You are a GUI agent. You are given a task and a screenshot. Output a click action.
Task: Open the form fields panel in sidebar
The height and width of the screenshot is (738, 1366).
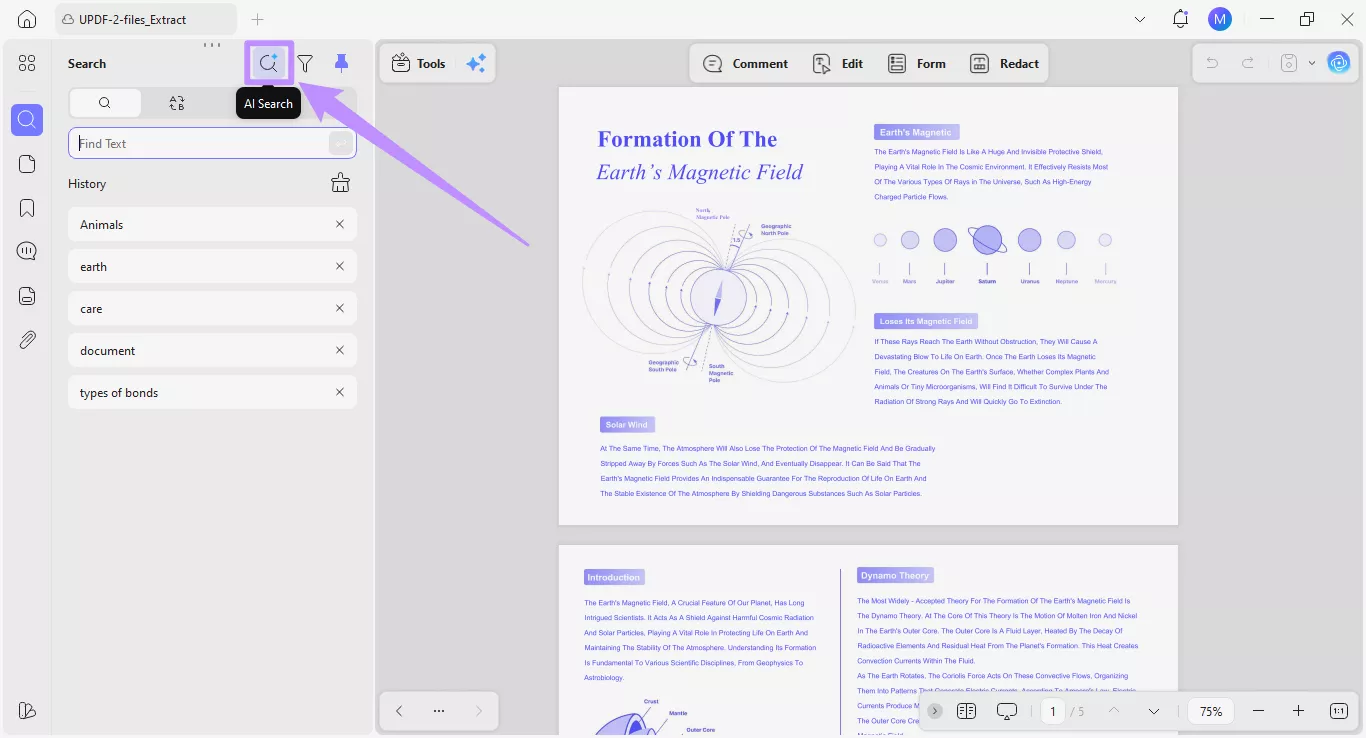(x=27, y=296)
